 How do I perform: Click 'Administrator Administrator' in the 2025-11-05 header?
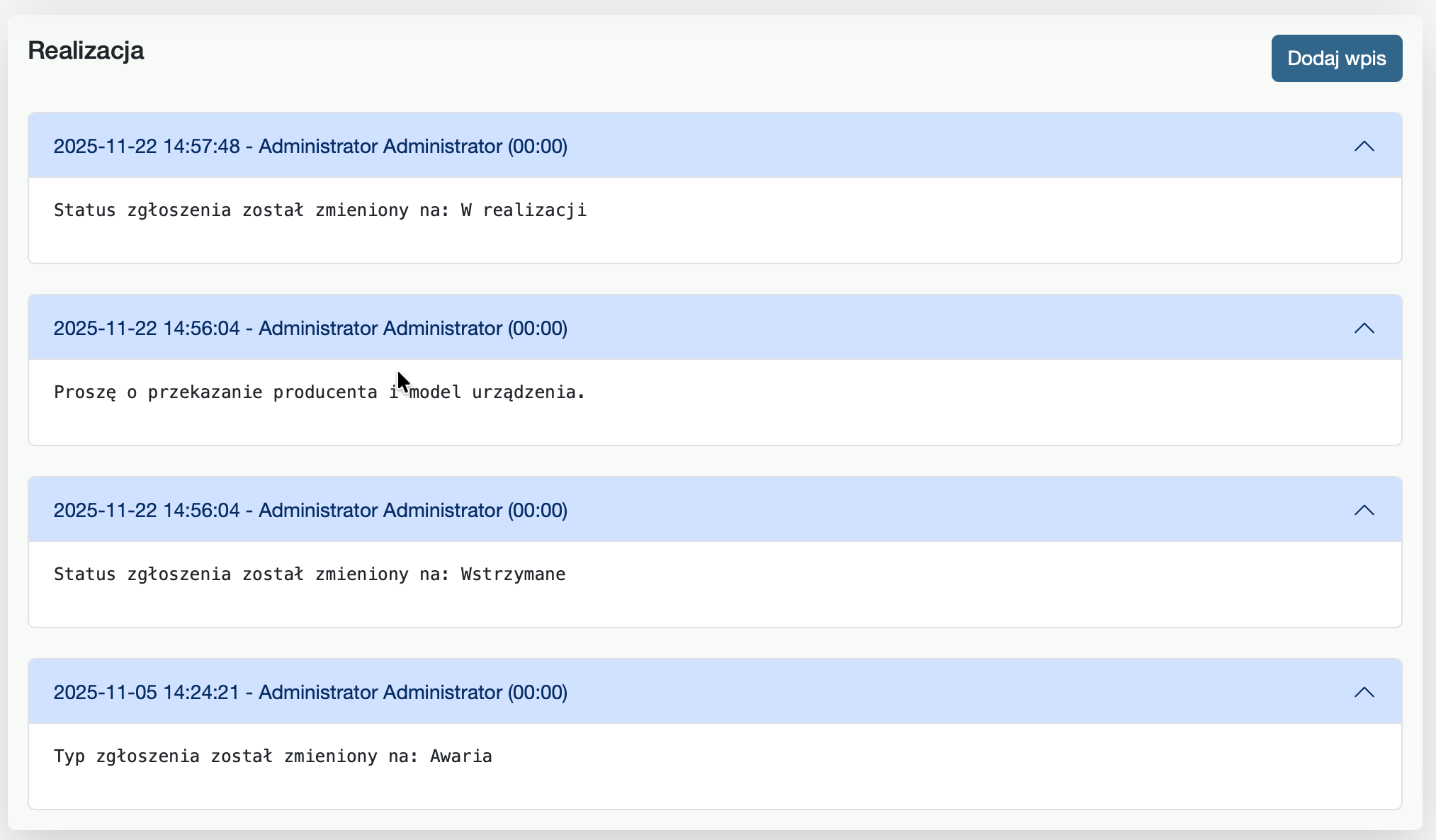380,693
